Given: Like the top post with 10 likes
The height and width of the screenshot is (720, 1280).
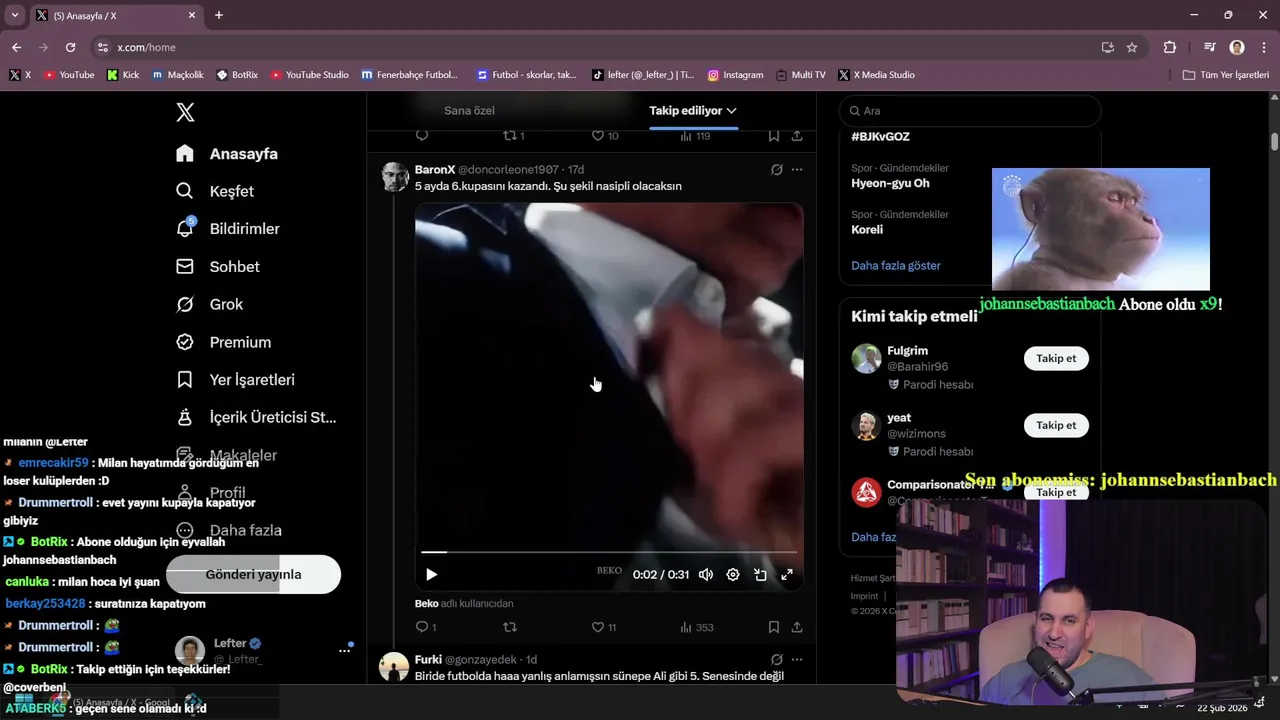Looking at the screenshot, I should point(605,136).
